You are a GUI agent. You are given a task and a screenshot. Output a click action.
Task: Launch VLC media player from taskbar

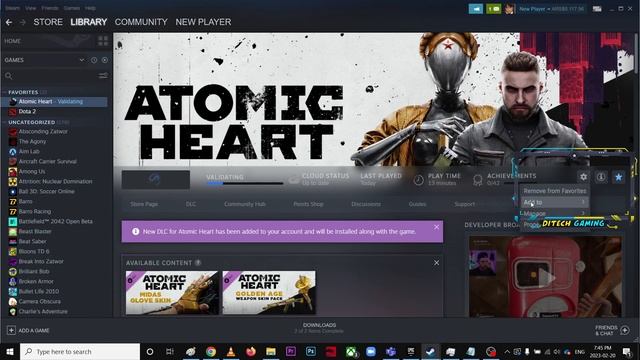click(x=231, y=351)
